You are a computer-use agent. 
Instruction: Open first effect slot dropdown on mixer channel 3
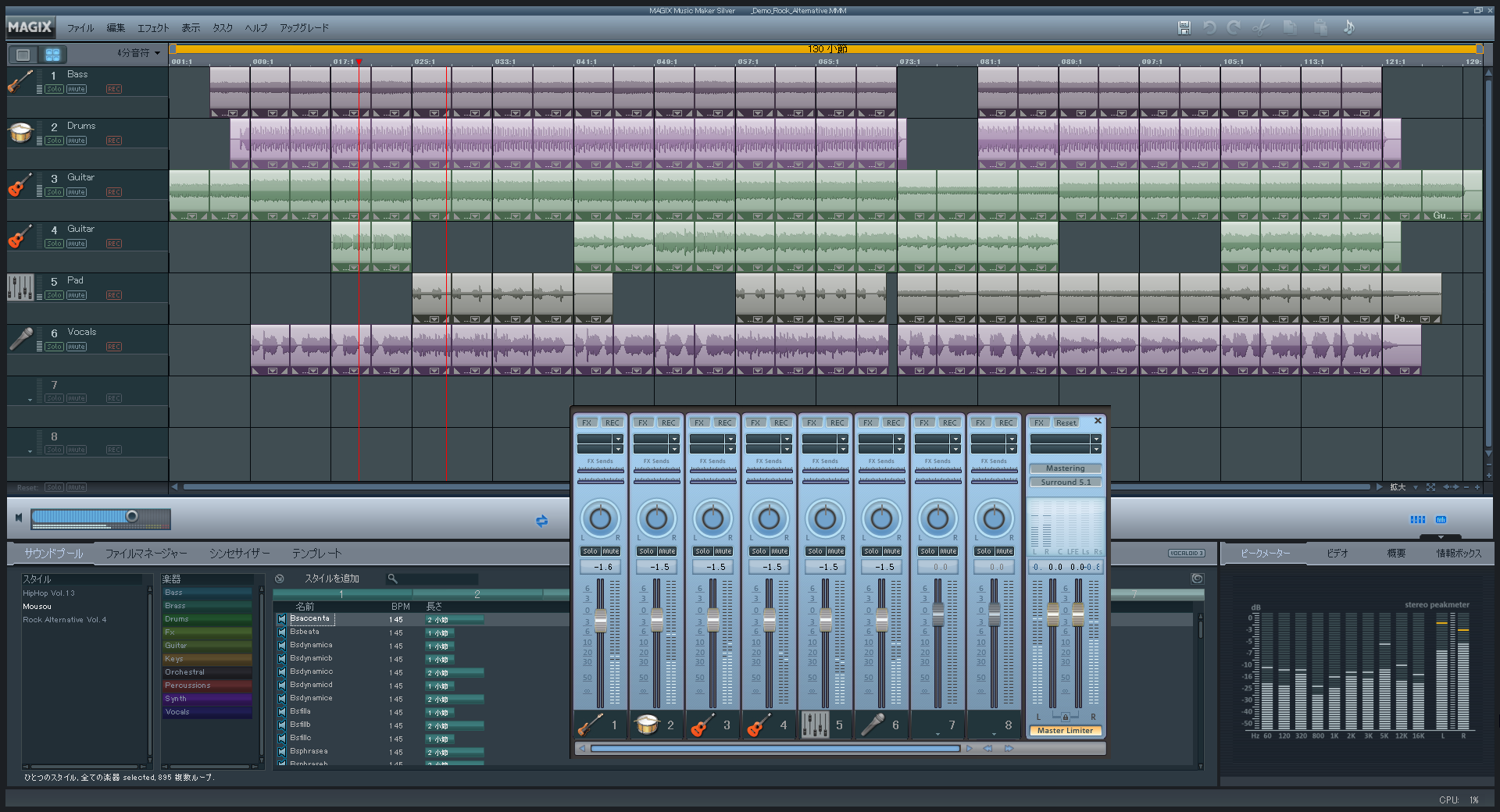point(730,440)
